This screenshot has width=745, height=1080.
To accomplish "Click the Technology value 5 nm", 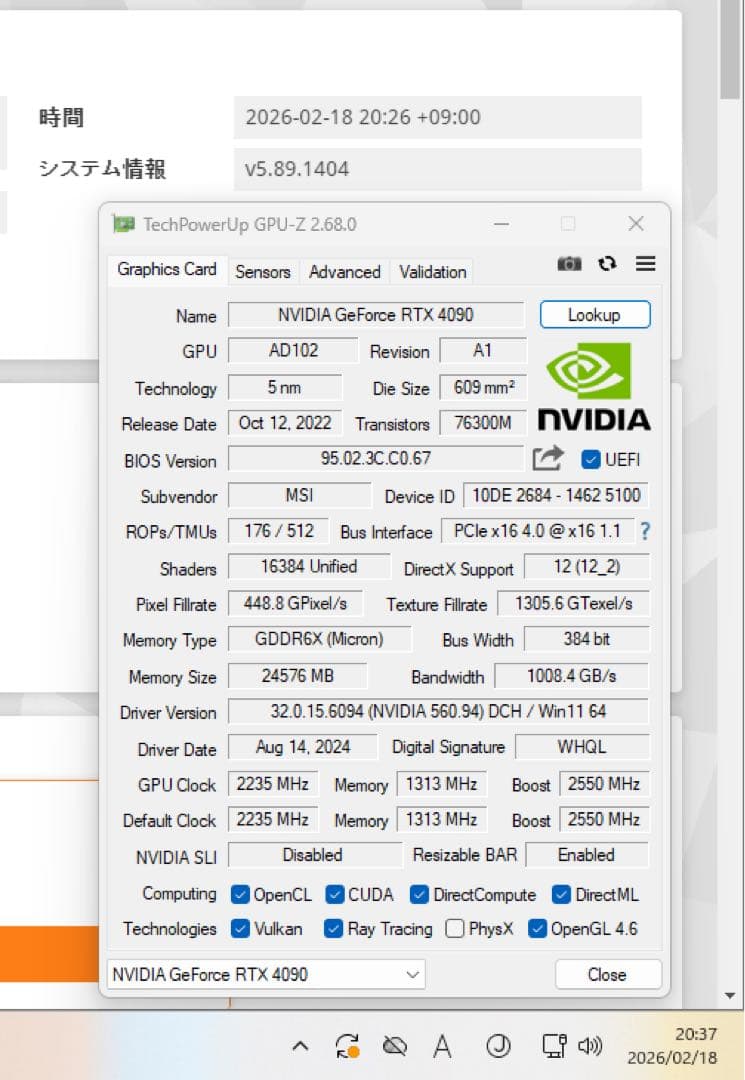I will click(x=284, y=387).
